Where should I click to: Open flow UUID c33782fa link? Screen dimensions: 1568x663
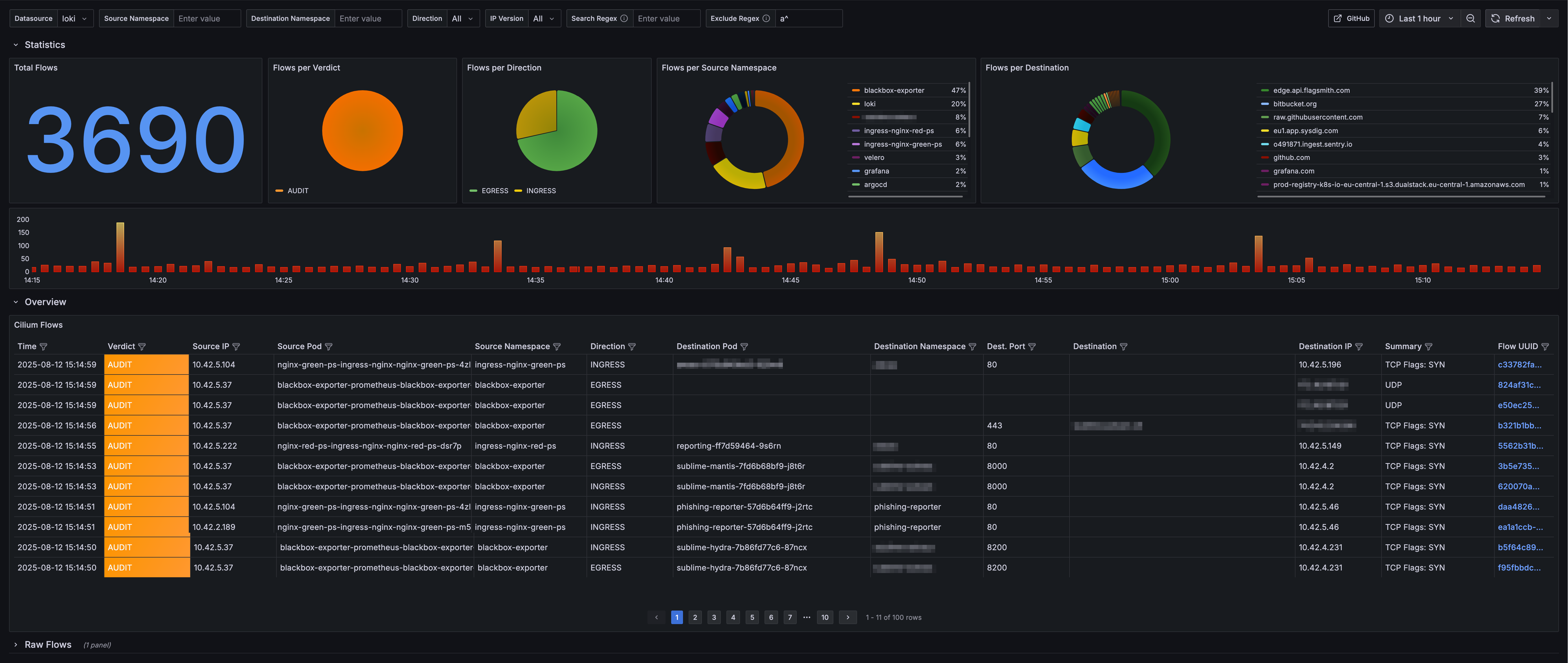coord(1519,365)
